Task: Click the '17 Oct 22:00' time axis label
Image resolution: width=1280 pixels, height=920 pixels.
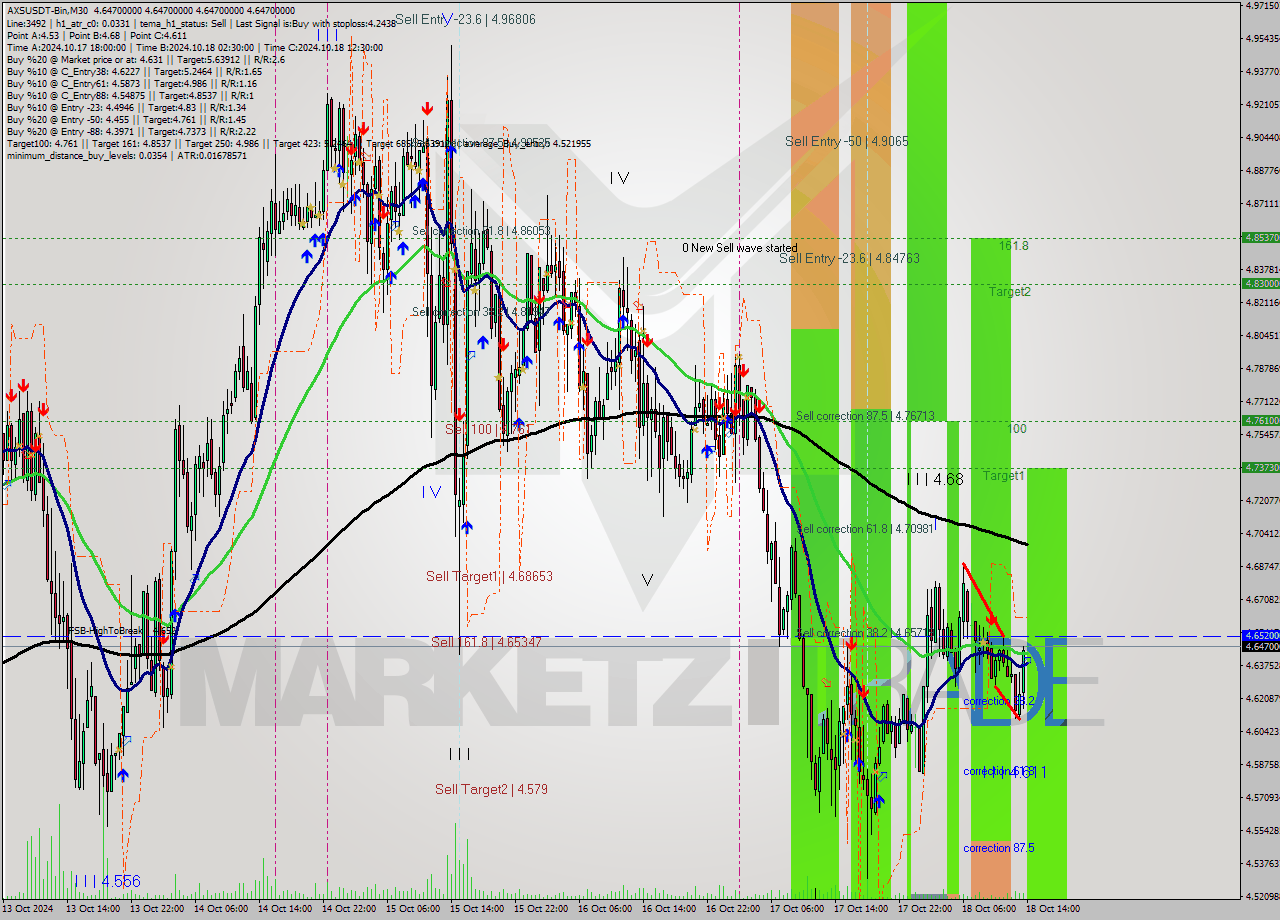Action: [x=924, y=909]
